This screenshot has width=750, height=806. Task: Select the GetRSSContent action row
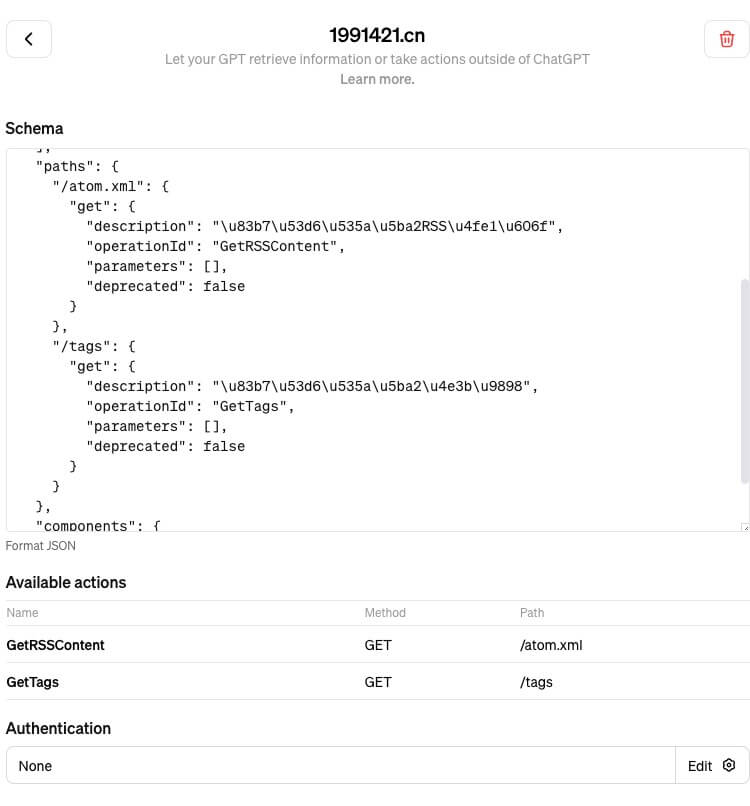[378, 645]
